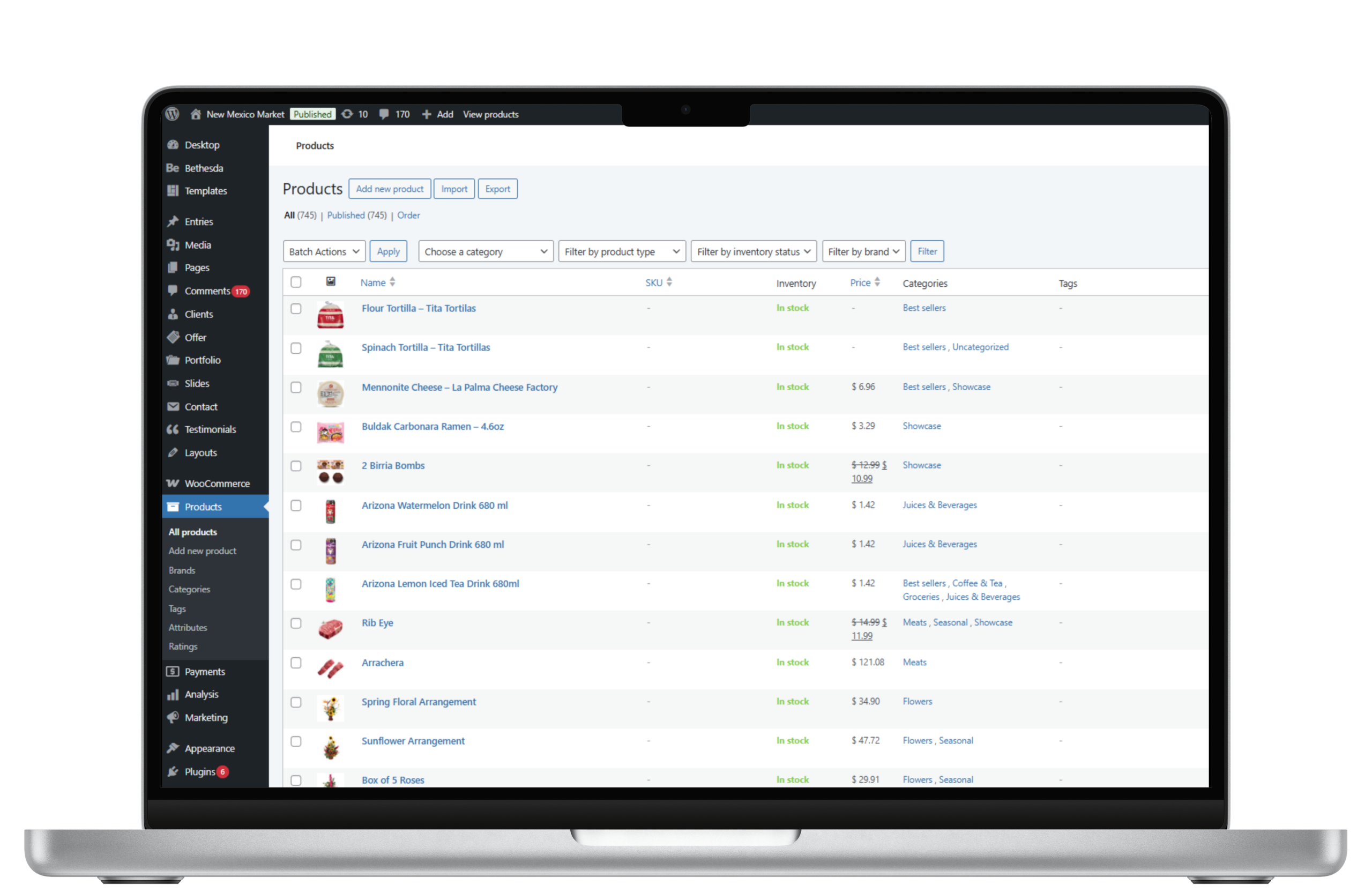Image resolution: width=1372 pixels, height=892 pixels.
Task: Check the select-all products checkbox
Action: [x=296, y=282]
